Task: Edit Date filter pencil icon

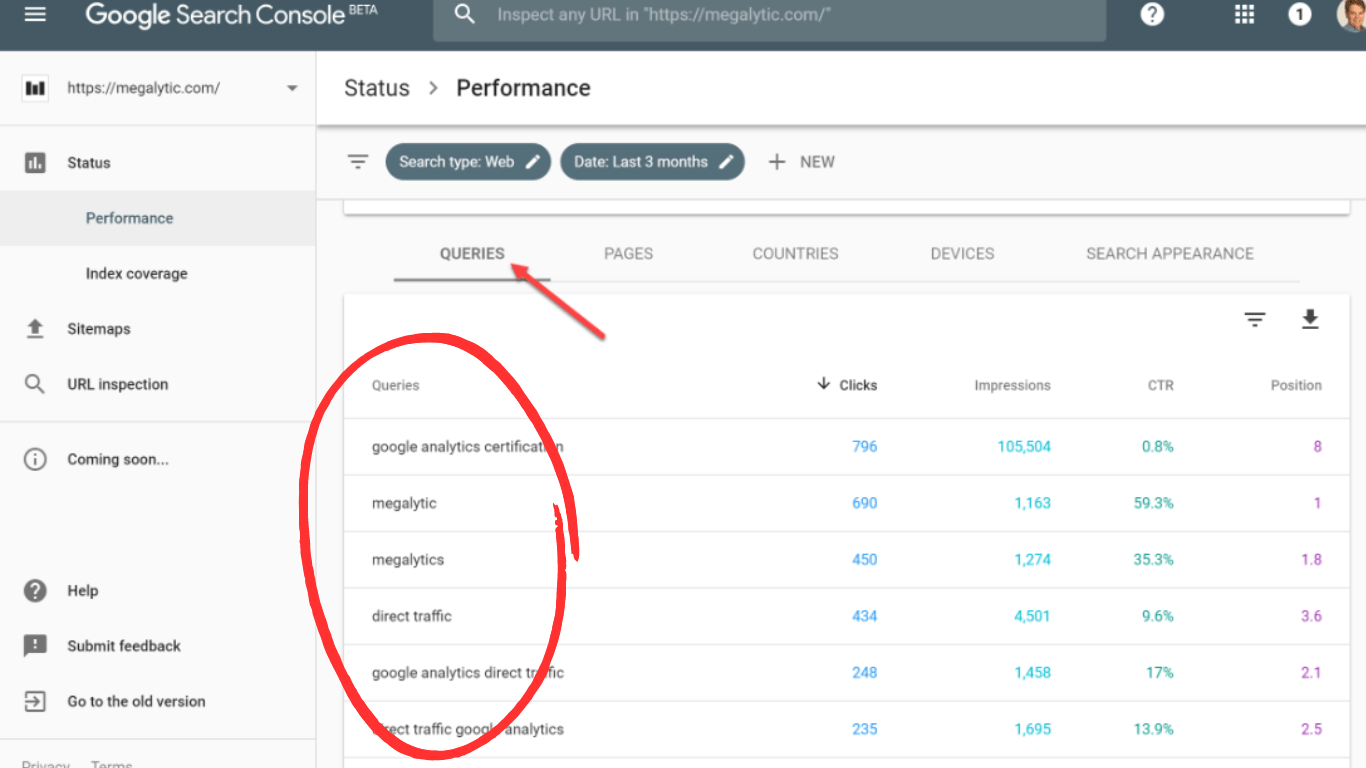Action: pos(727,162)
